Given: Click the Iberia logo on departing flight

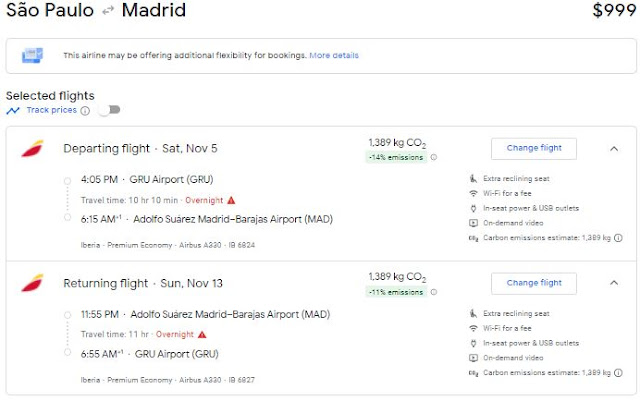Looking at the screenshot, I should coord(32,149).
